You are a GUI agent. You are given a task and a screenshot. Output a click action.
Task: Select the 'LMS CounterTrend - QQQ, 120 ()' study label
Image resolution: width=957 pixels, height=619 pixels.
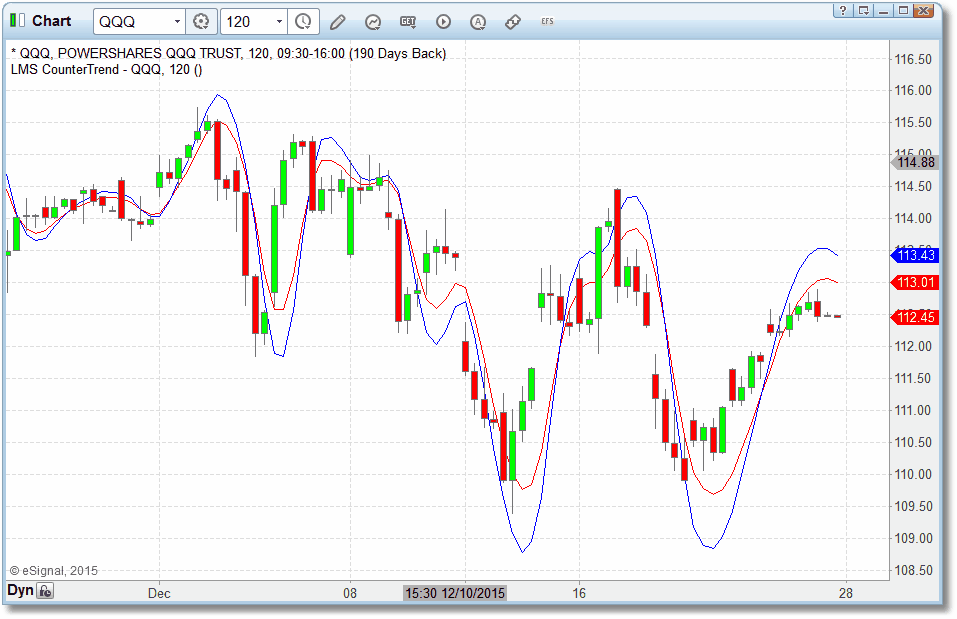coord(106,70)
